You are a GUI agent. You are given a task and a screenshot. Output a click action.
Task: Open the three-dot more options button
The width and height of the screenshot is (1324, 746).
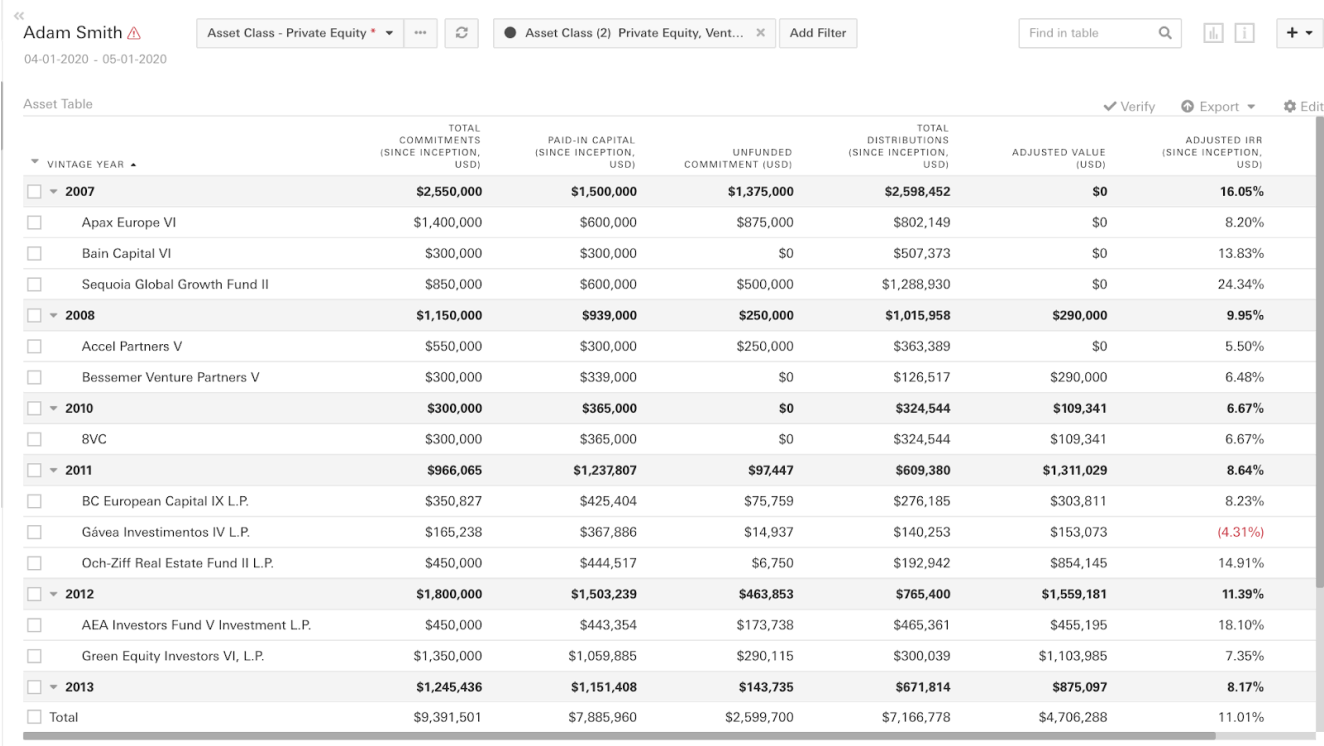pos(420,33)
